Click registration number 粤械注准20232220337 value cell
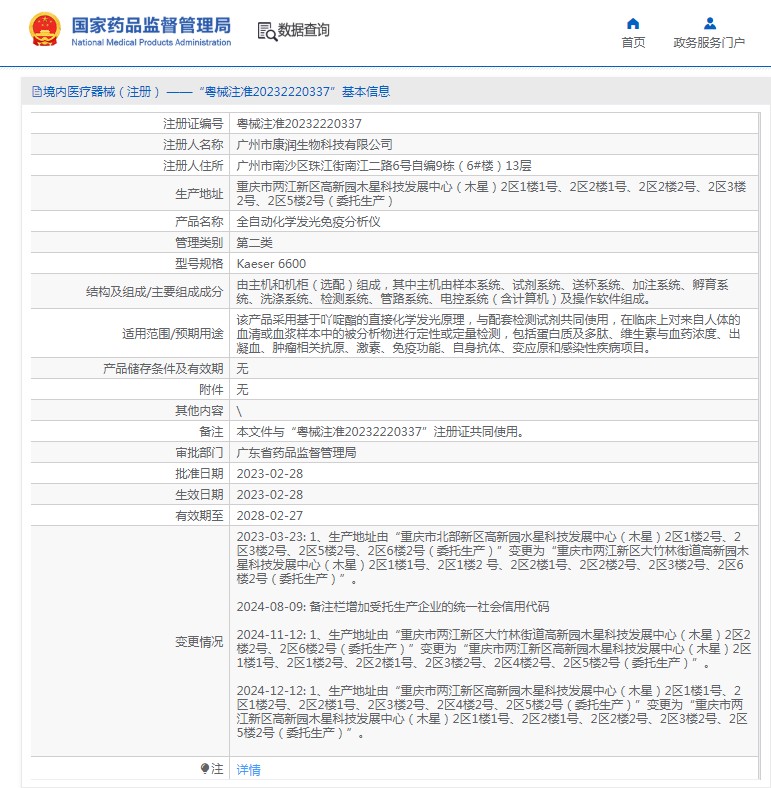Image resolution: width=771 pixels, height=788 pixels. click(x=299, y=124)
